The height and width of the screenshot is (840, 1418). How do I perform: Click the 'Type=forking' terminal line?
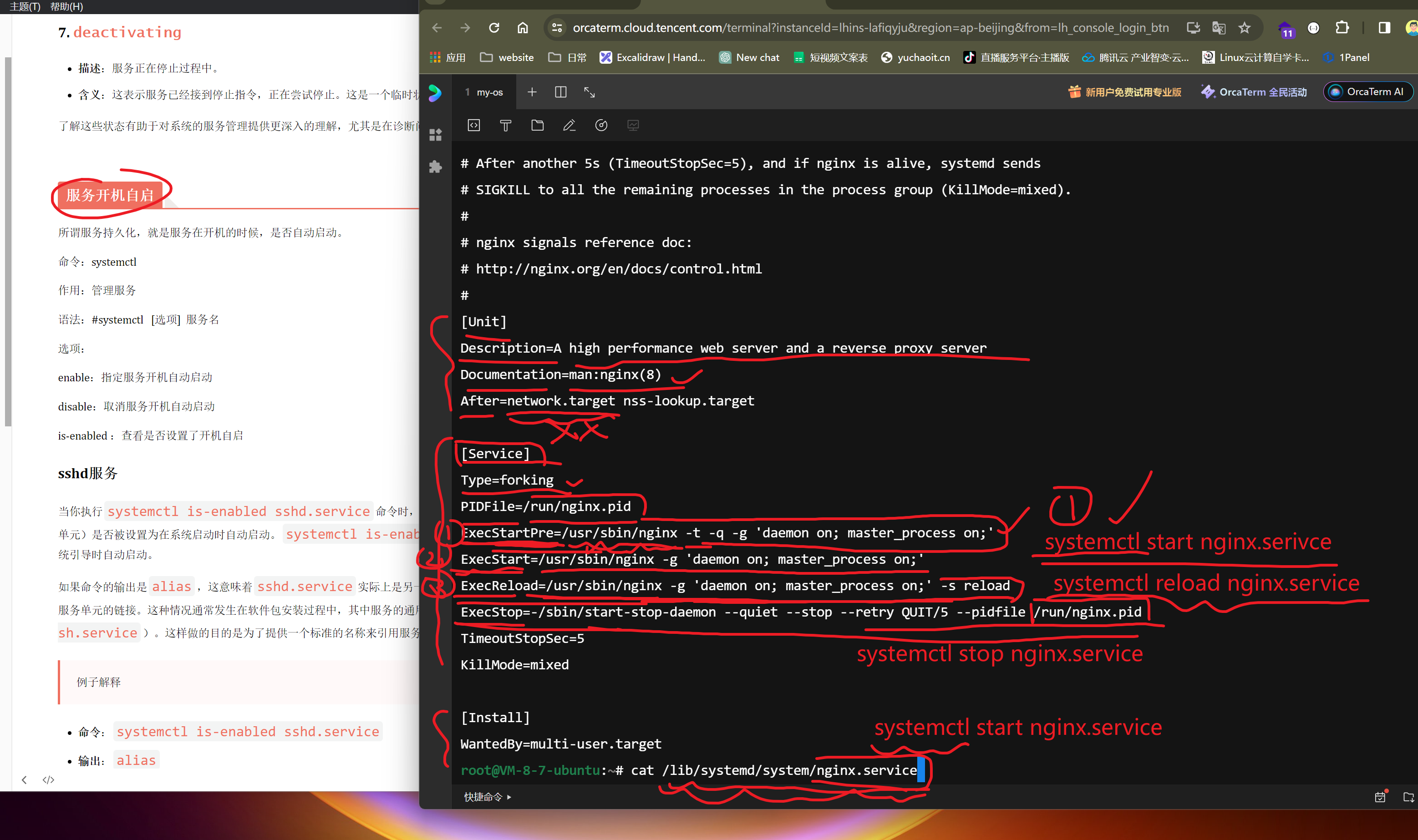[x=507, y=480]
